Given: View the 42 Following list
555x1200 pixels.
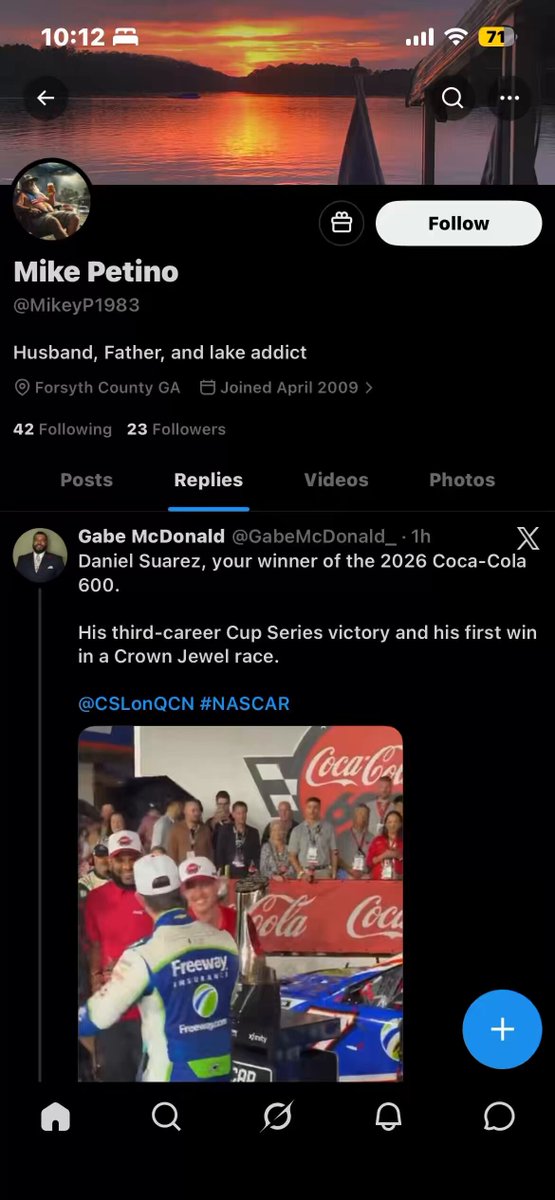Looking at the screenshot, I should (x=62, y=429).
